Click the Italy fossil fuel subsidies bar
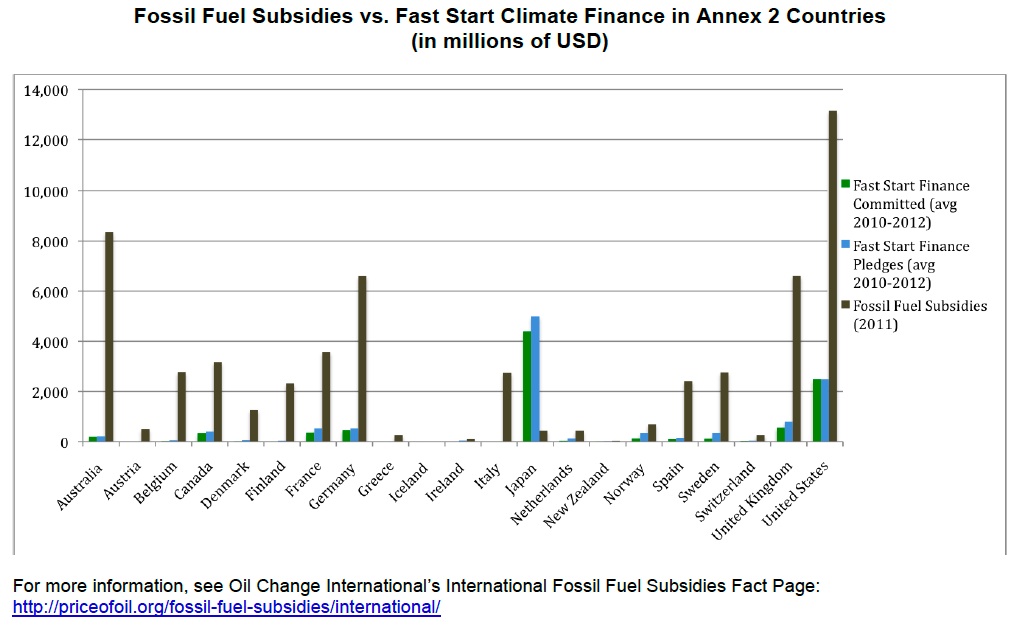Viewport: 1012px width, 628px height. [507, 407]
